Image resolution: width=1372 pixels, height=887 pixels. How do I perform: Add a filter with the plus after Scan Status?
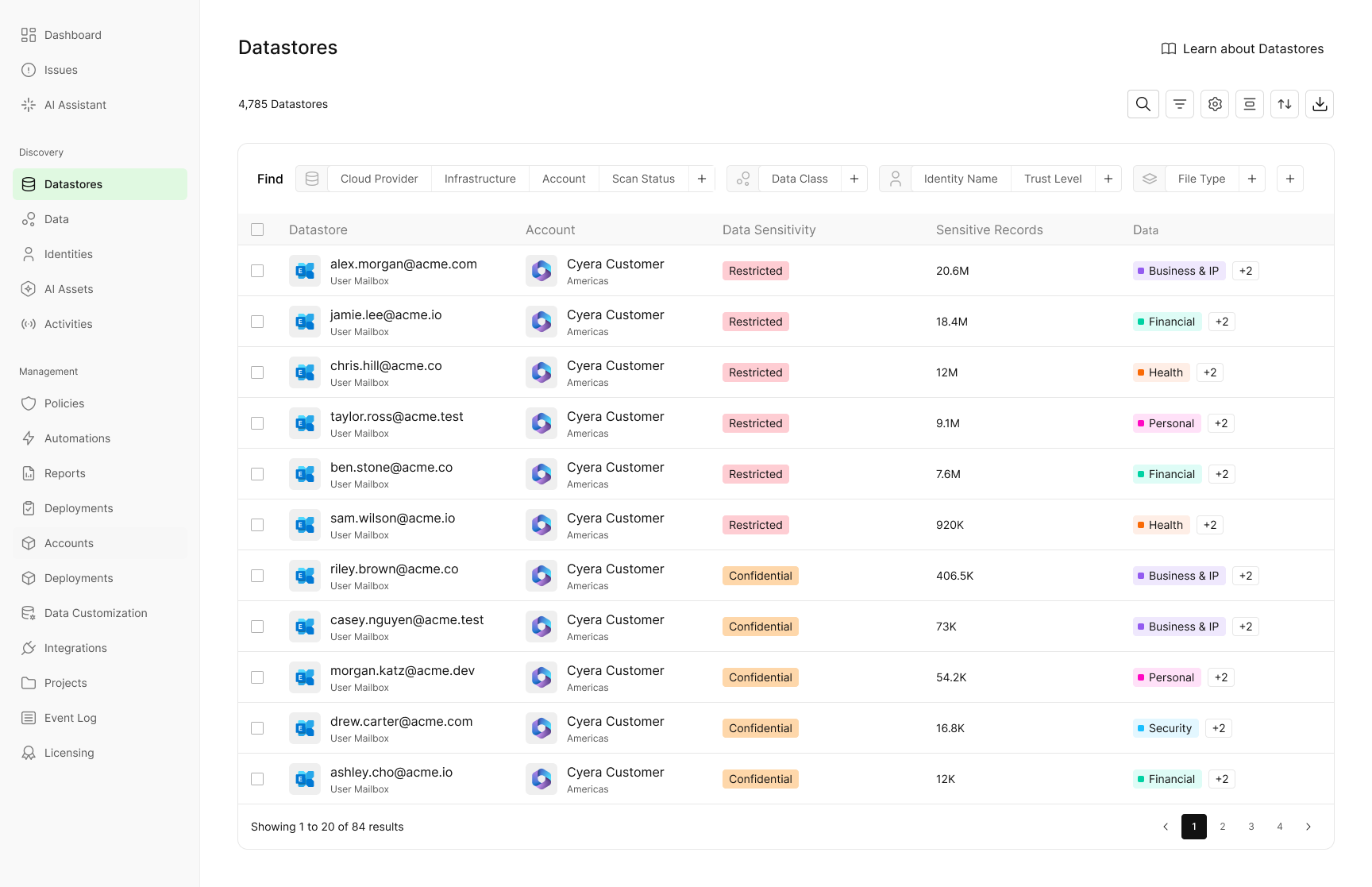[x=701, y=179]
